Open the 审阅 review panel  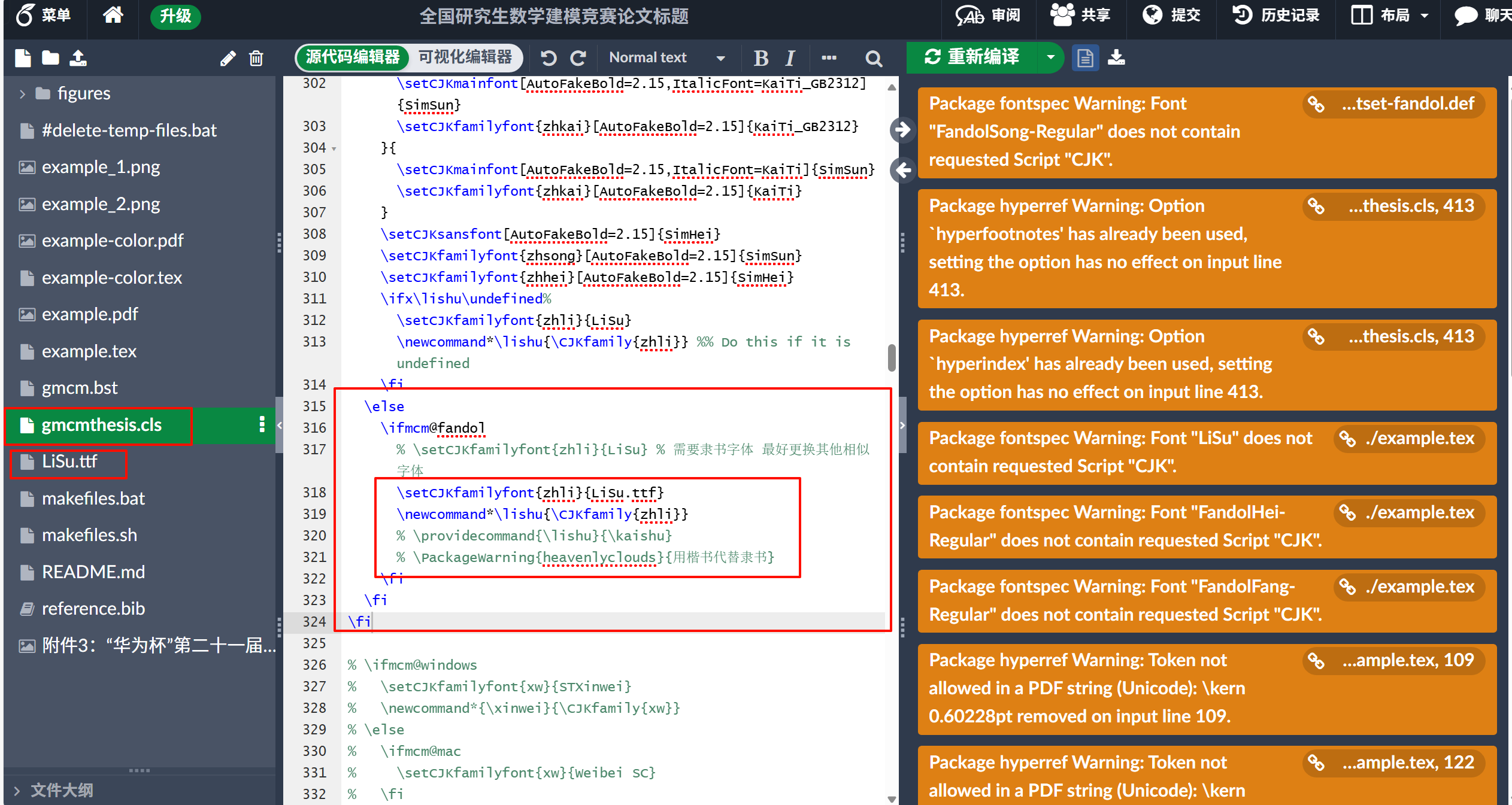[x=988, y=15]
